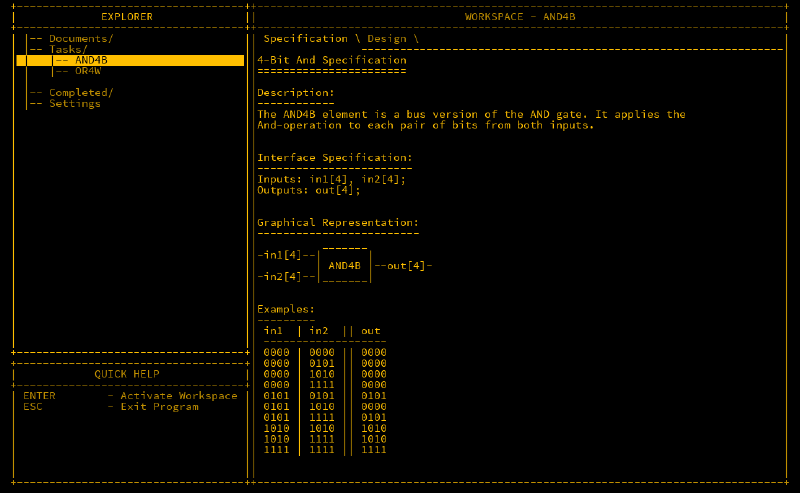Click the EXPLORER panel title

[x=127, y=17]
